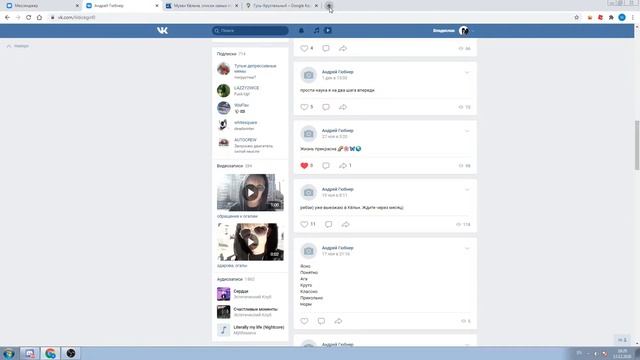The image size is (640, 360).
Task: Open the Аудиозаписи section header
Action: [x=236, y=279]
